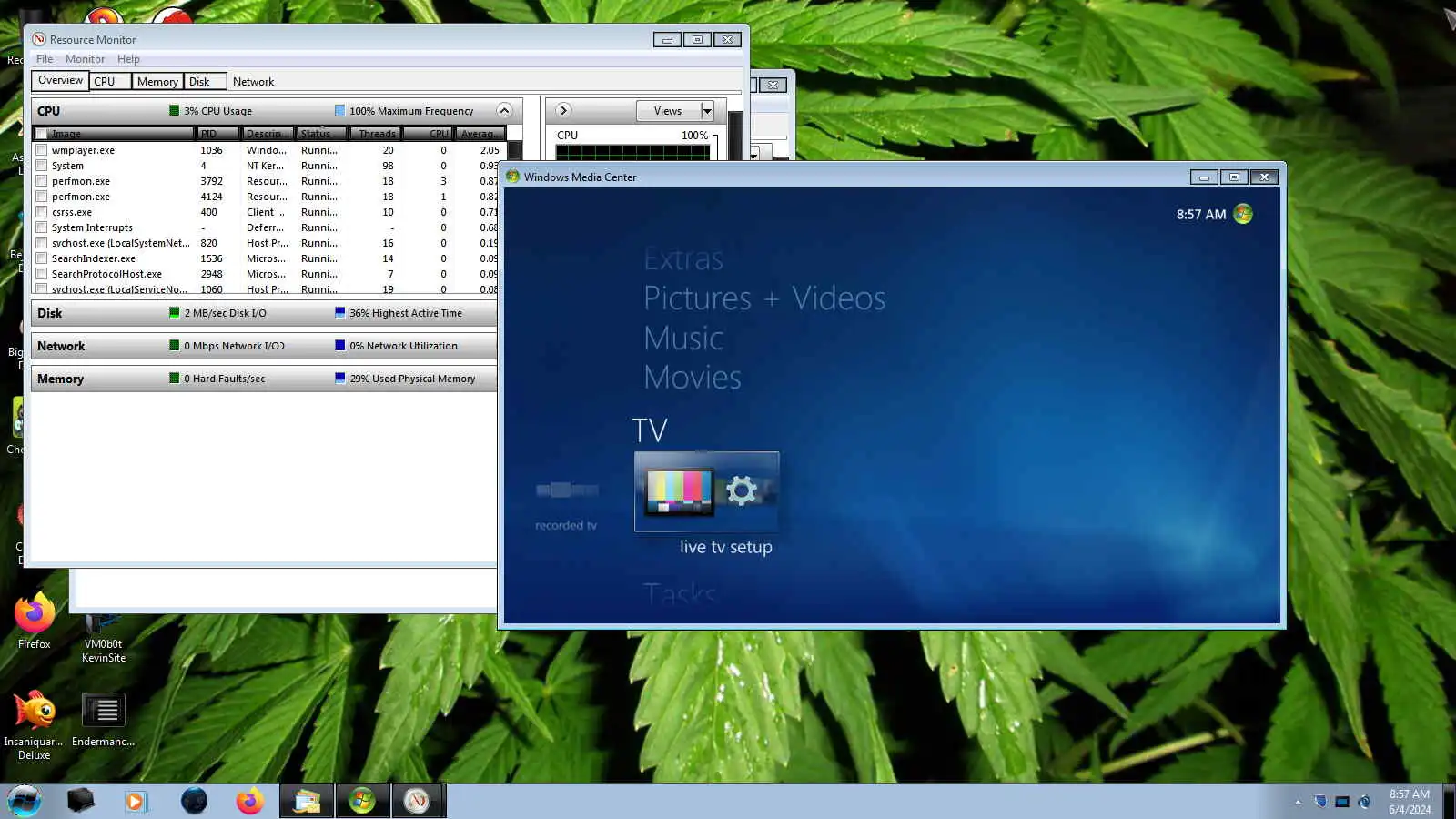Open the Firefox desktop shortcut

[35, 621]
